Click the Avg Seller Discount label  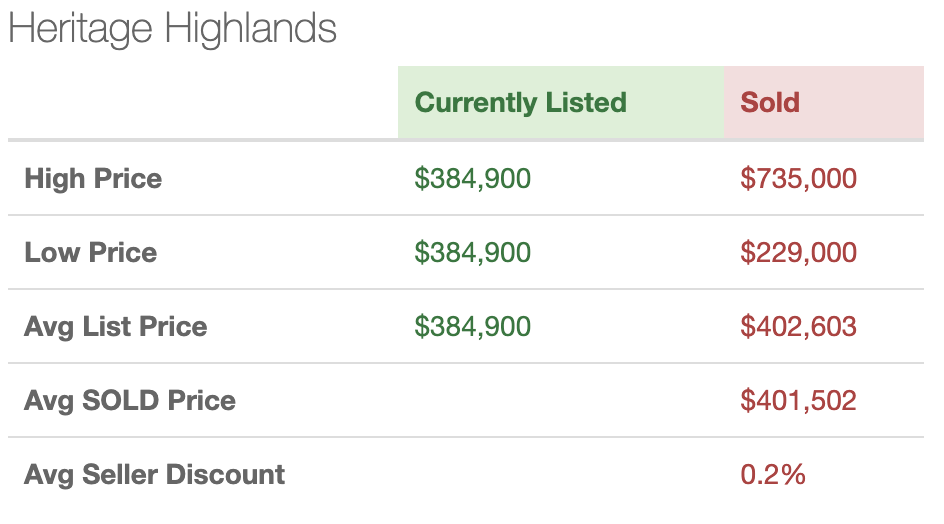pos(155,475)
